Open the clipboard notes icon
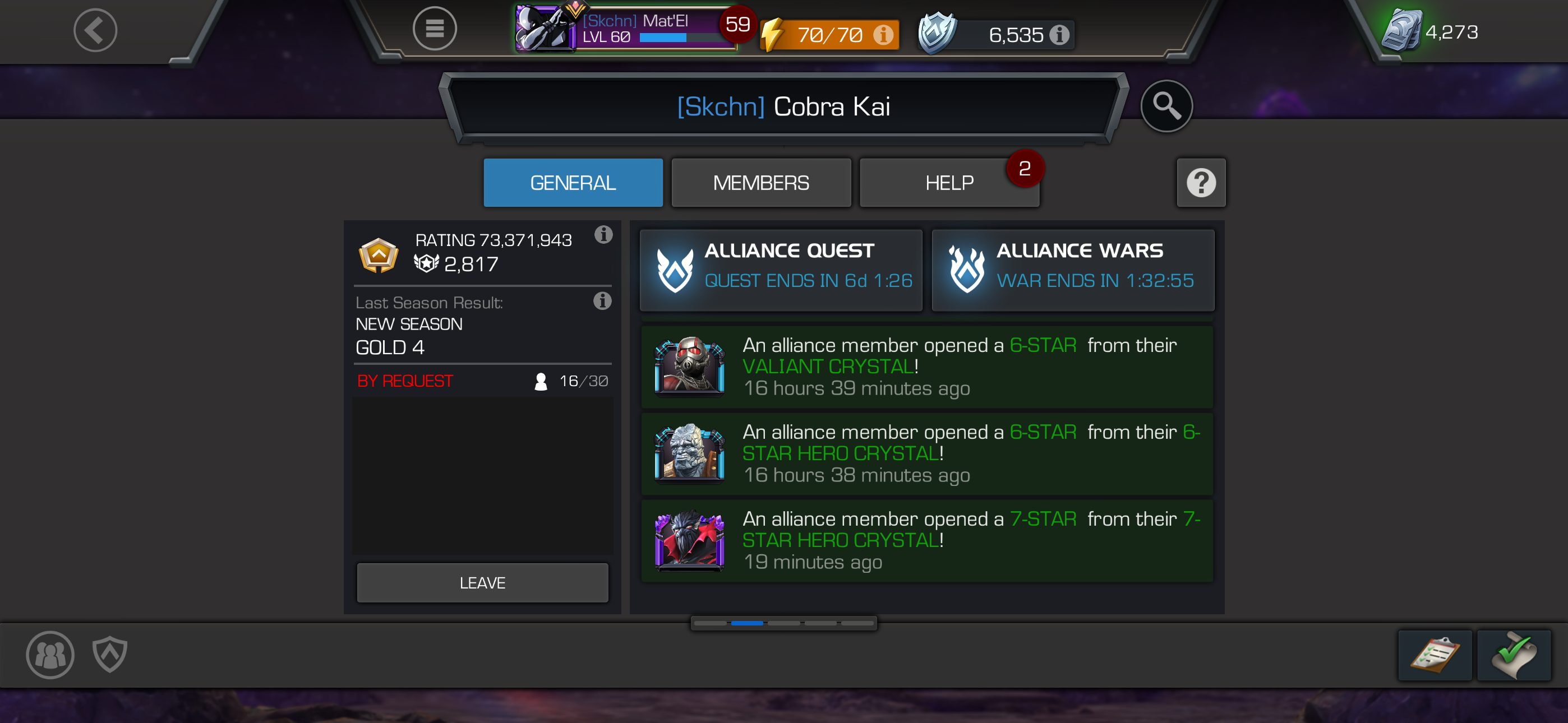Screen dimensions: 1568x723 click(1434, 655)
